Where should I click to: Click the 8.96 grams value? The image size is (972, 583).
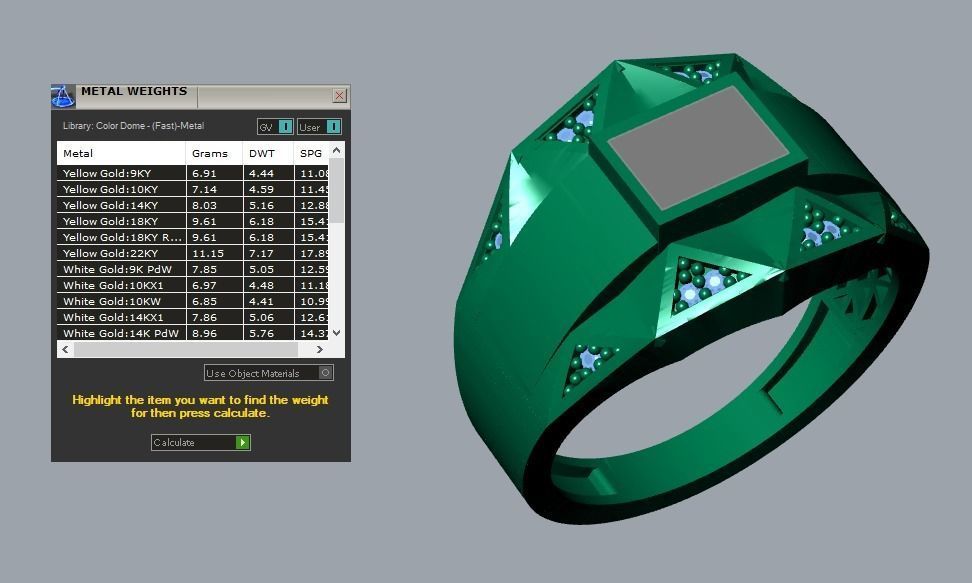coord(204,334)
